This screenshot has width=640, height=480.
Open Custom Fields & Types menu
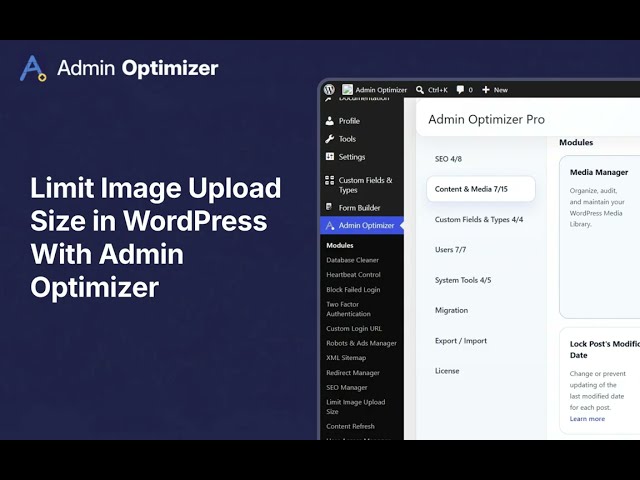[x=365, y=185]
